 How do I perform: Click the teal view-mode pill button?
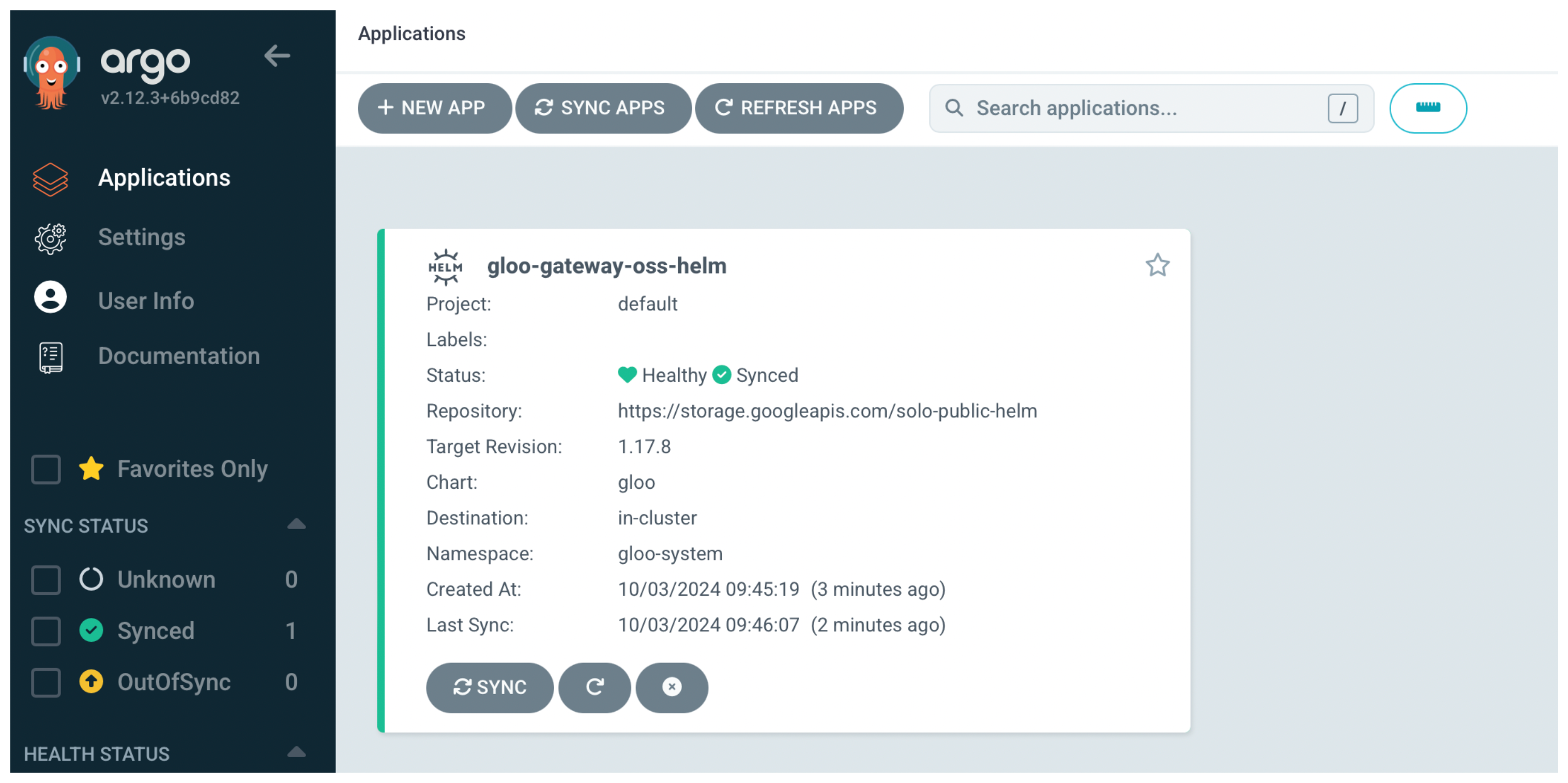1427,108
